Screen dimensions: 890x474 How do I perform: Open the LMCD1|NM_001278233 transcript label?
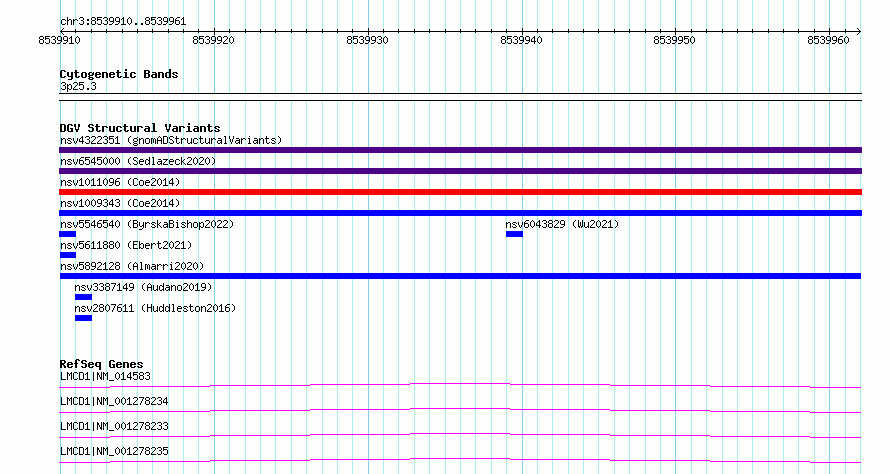114,426
